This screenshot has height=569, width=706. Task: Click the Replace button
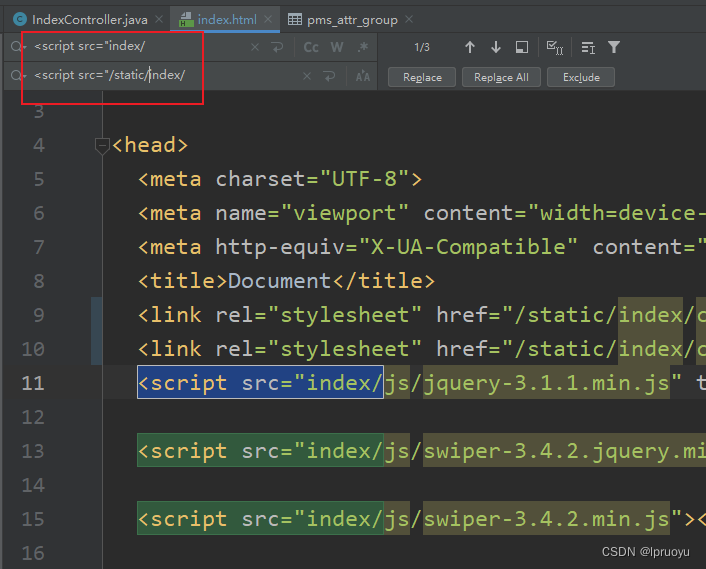[422, 77]
